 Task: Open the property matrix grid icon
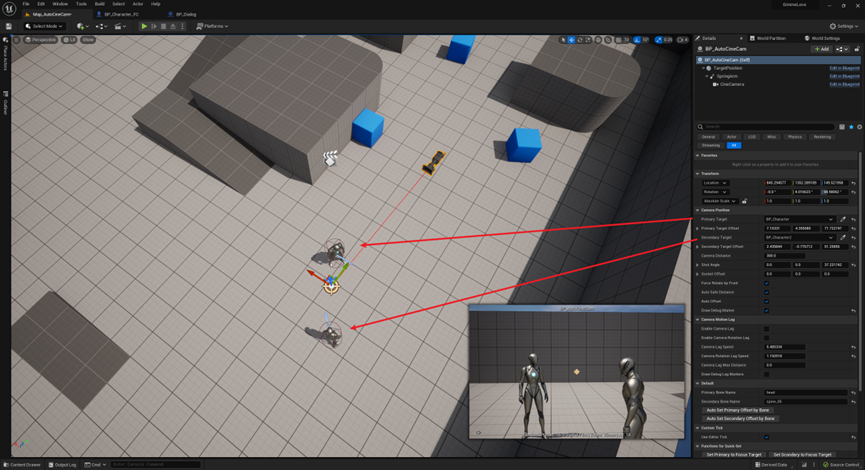pyautogui.click(x=842, y=127)
